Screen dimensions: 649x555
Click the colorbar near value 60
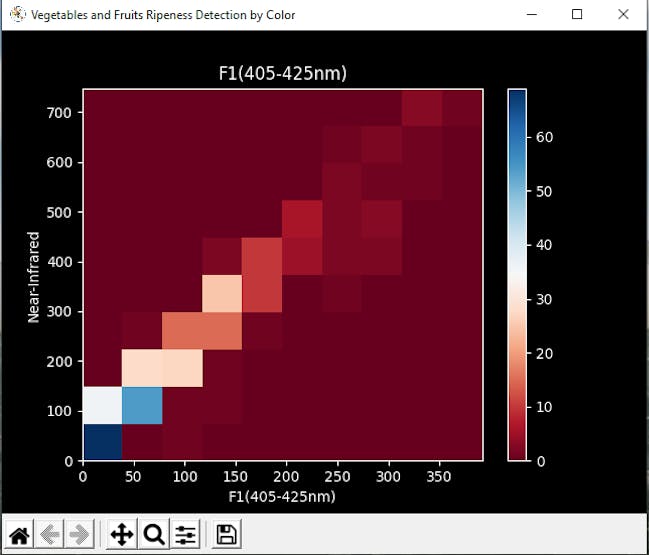coord(517,137)
